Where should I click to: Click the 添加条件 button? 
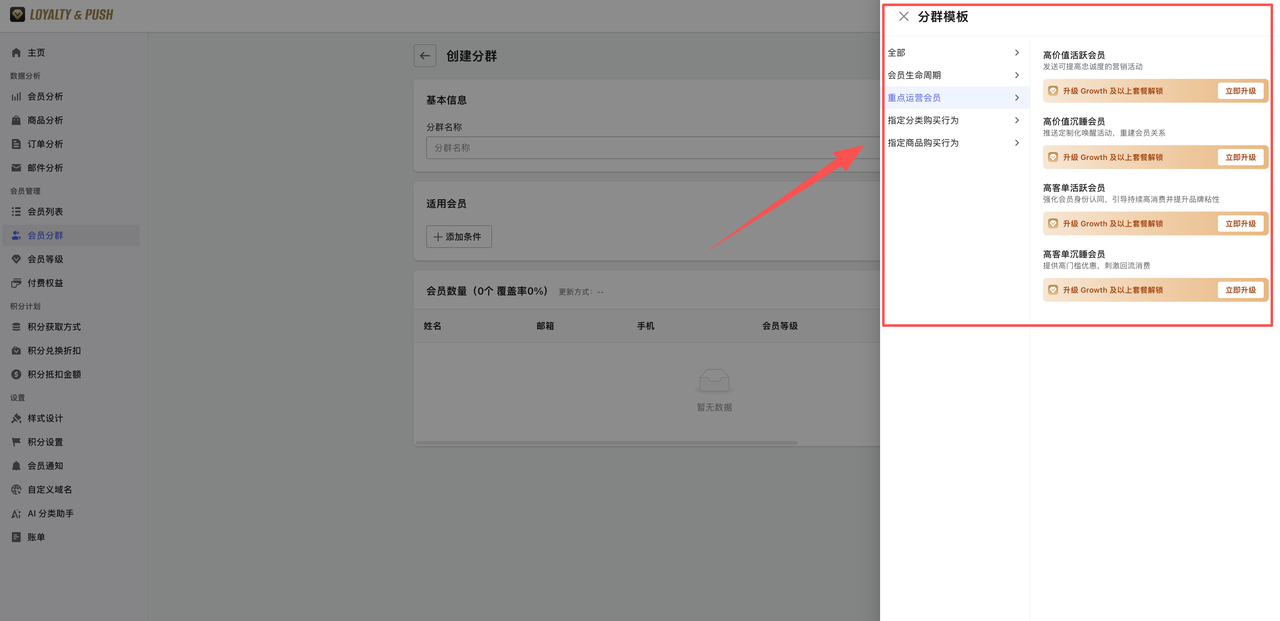(x=458, y=236)
